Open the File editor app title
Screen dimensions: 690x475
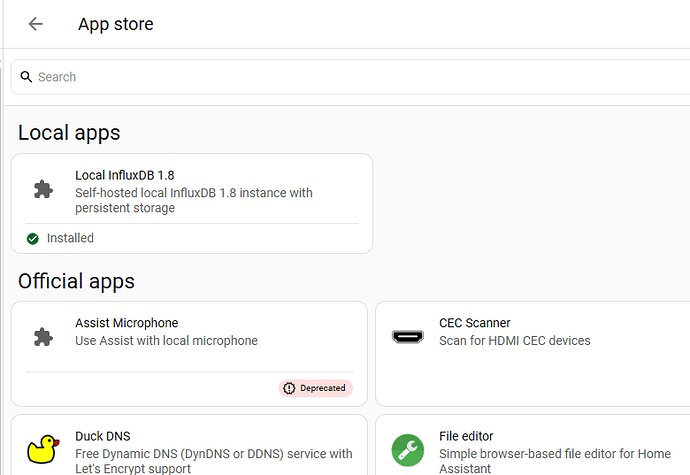(x=466, y=436)
